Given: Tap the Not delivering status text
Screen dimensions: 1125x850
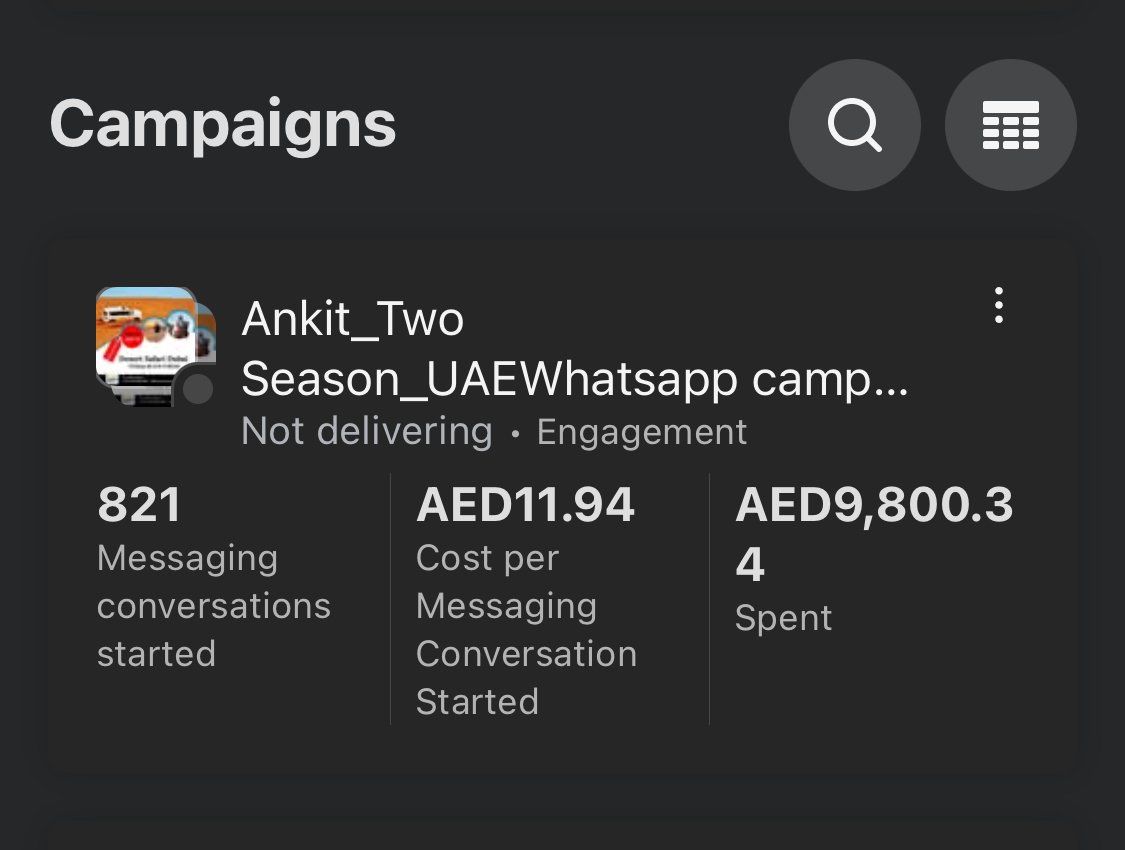Looking at the screenshot, I should coord(367,431).
